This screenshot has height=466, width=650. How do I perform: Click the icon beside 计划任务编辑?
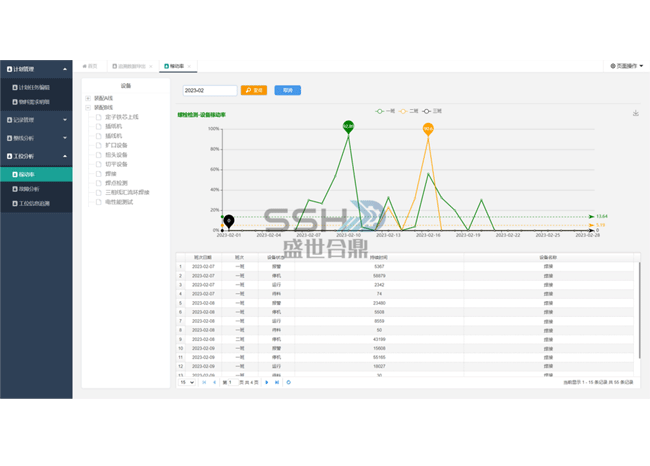[15, 87]
